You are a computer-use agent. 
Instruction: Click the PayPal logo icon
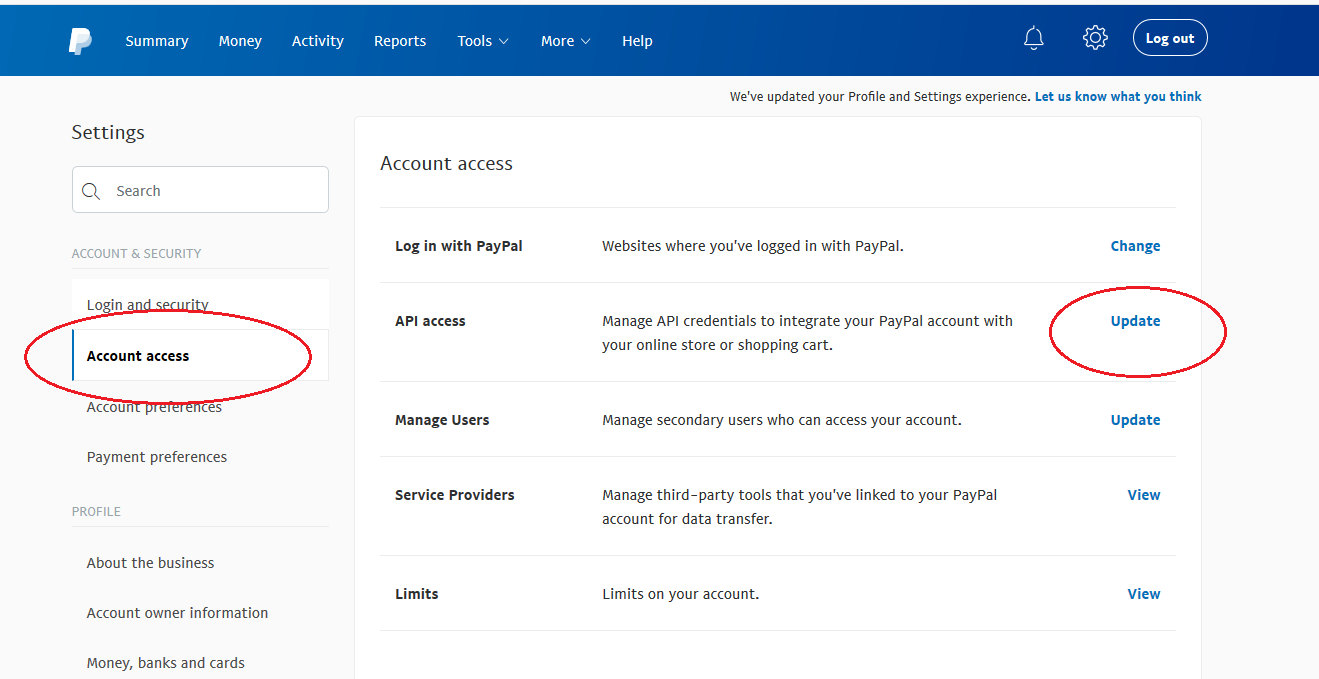[x=80, y=41]
